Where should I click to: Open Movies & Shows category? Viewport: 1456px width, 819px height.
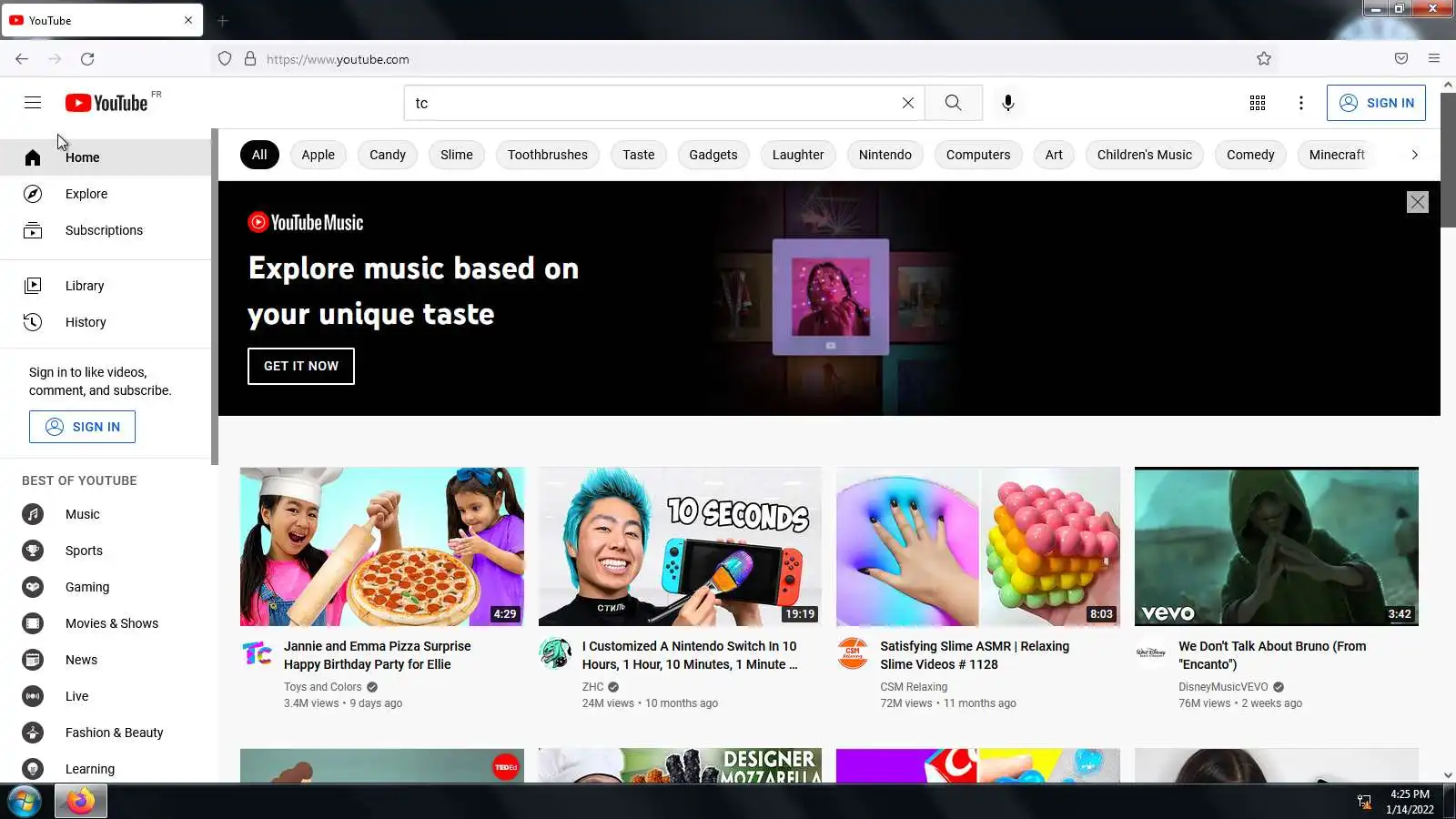pos(106,623)
